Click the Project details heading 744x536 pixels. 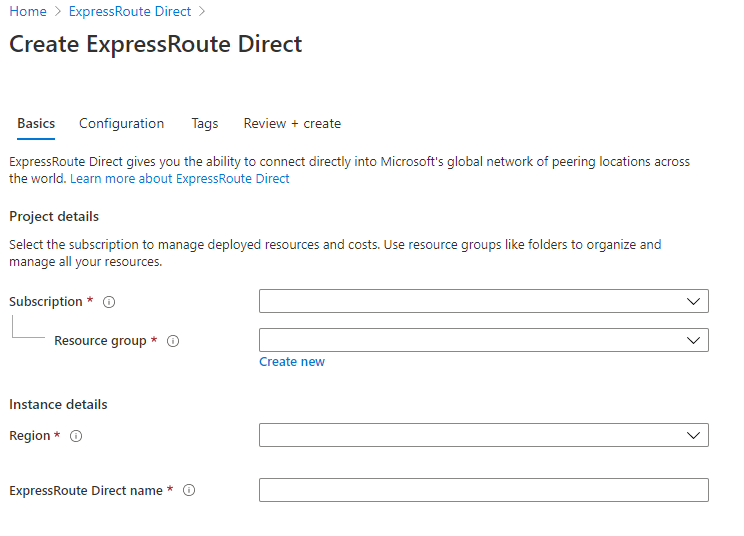[x=54, y=217]
